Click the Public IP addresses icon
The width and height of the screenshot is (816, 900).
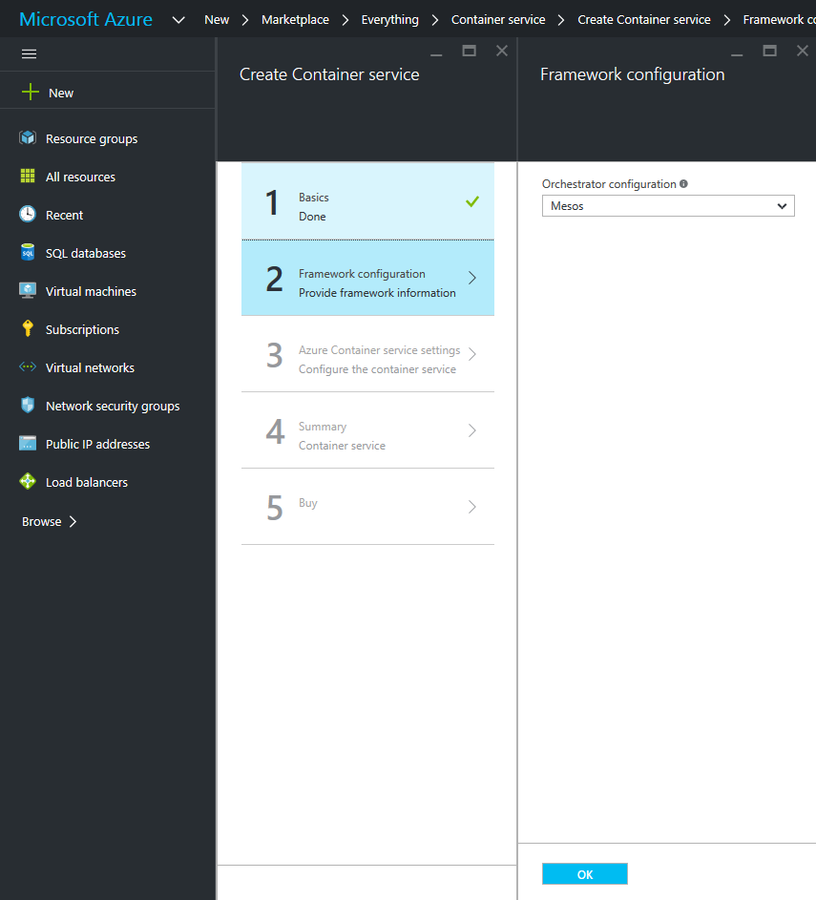click(28, 443)
